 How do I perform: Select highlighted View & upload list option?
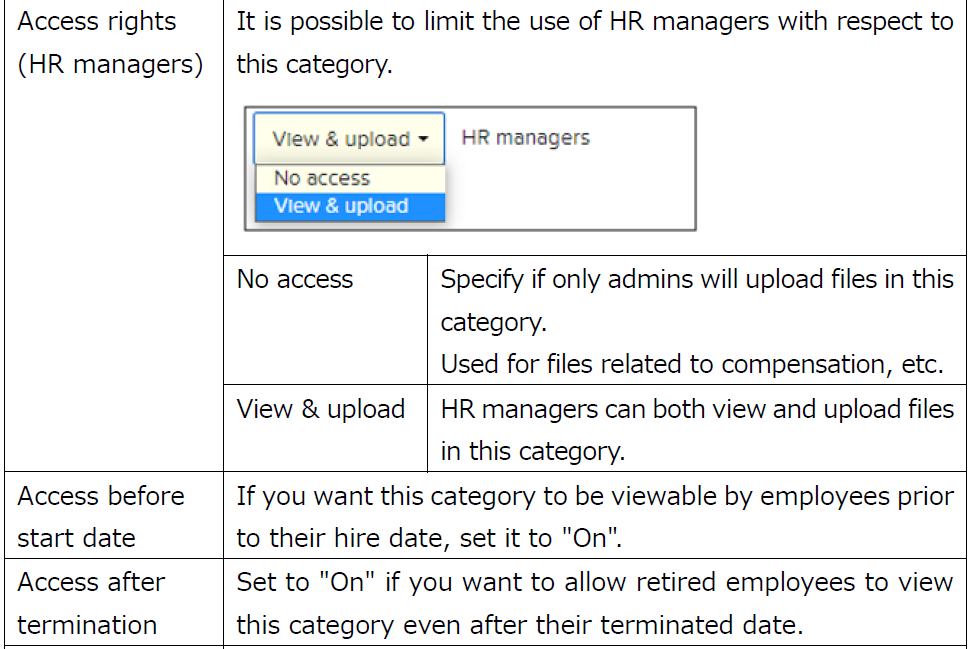pyautogui.click(x=342, y=206)
